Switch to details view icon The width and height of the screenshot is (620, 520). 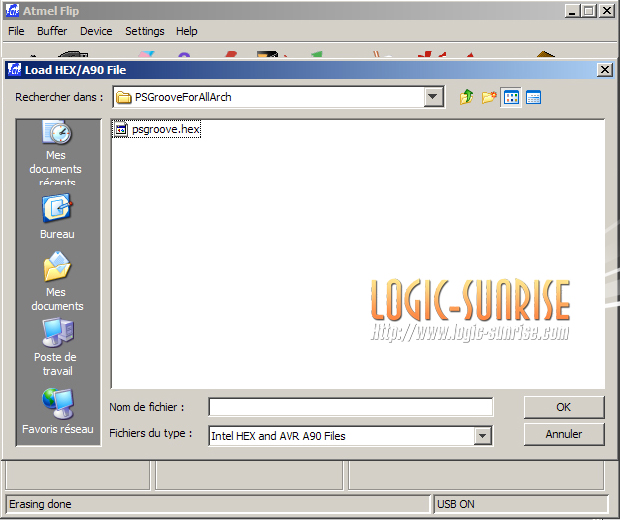(533, 97)
